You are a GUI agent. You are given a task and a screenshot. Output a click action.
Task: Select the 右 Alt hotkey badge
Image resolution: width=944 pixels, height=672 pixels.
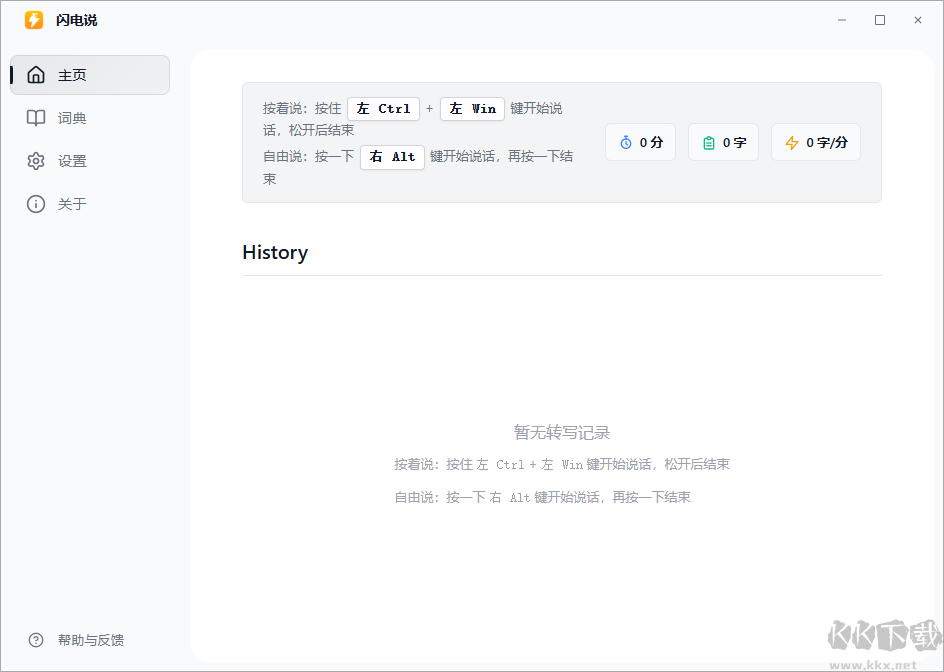pos(392,157)
